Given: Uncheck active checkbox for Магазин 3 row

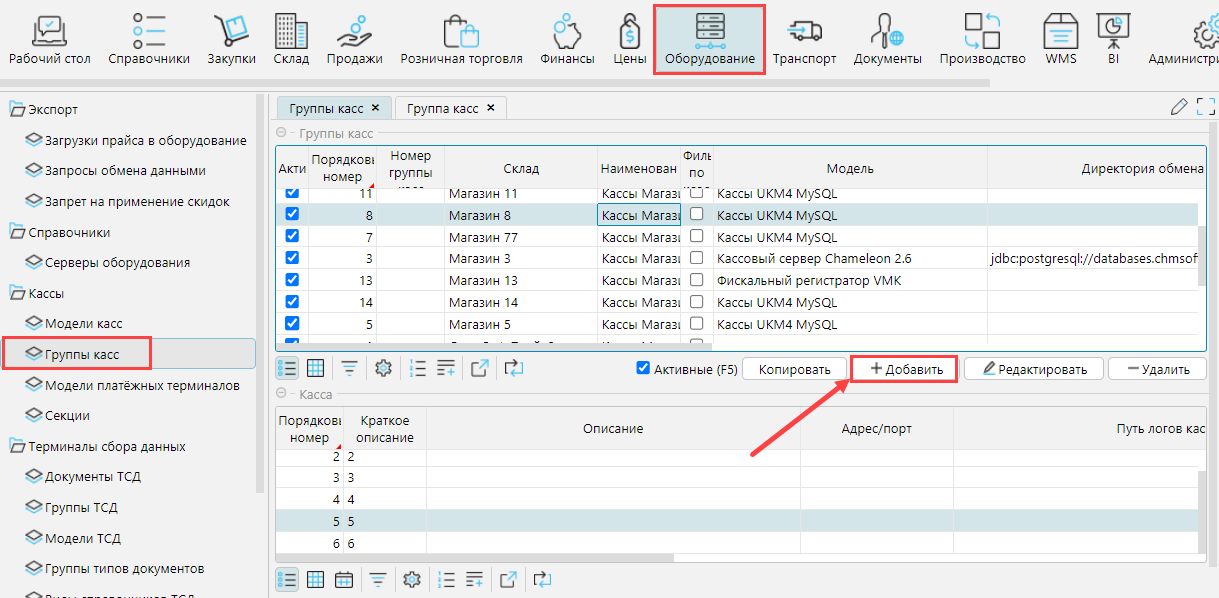Looking at the screenshot, I should (292, 258).
